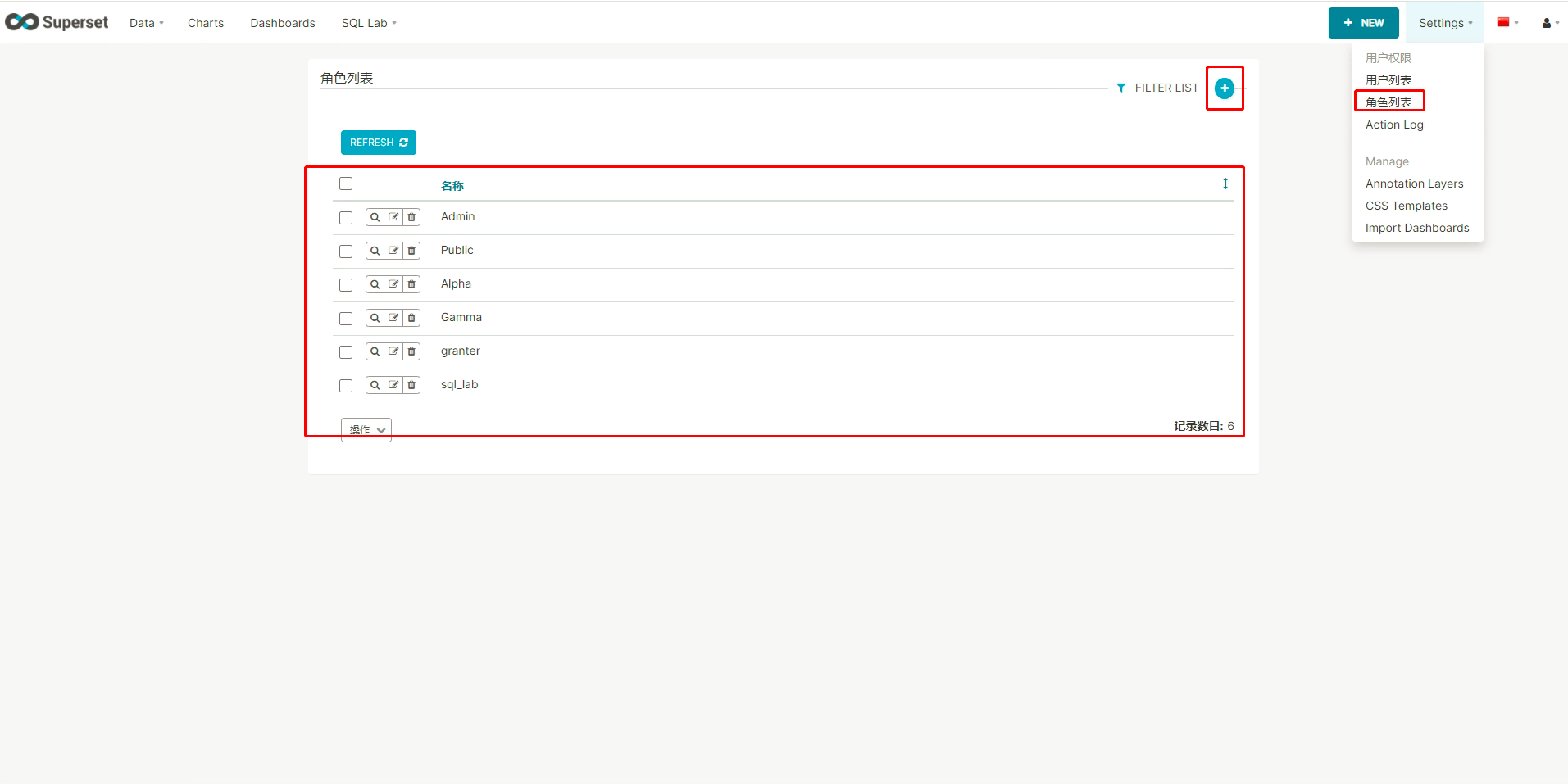Check the Alpha row checkbox
Screen dimensions: 1568x784
tap(346, 285)
